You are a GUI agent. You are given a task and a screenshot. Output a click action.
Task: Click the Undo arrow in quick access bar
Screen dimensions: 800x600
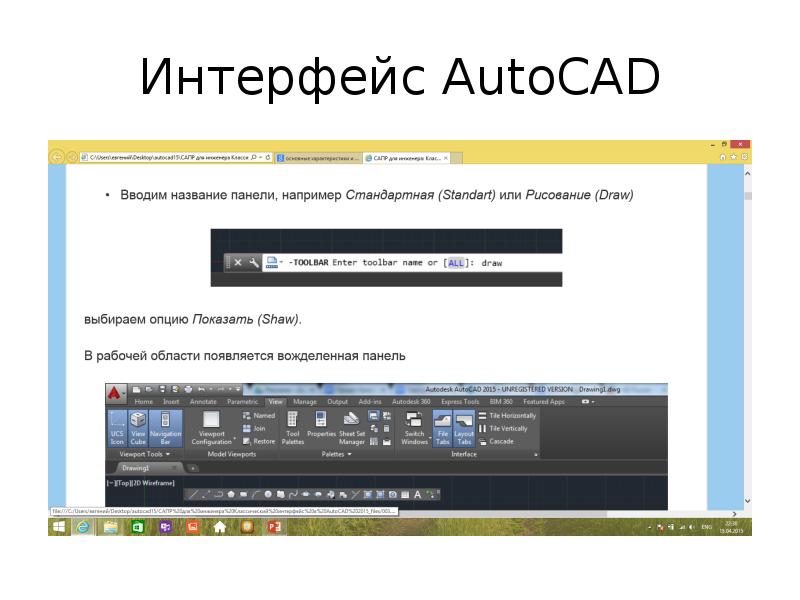click(x=202, y=389)
